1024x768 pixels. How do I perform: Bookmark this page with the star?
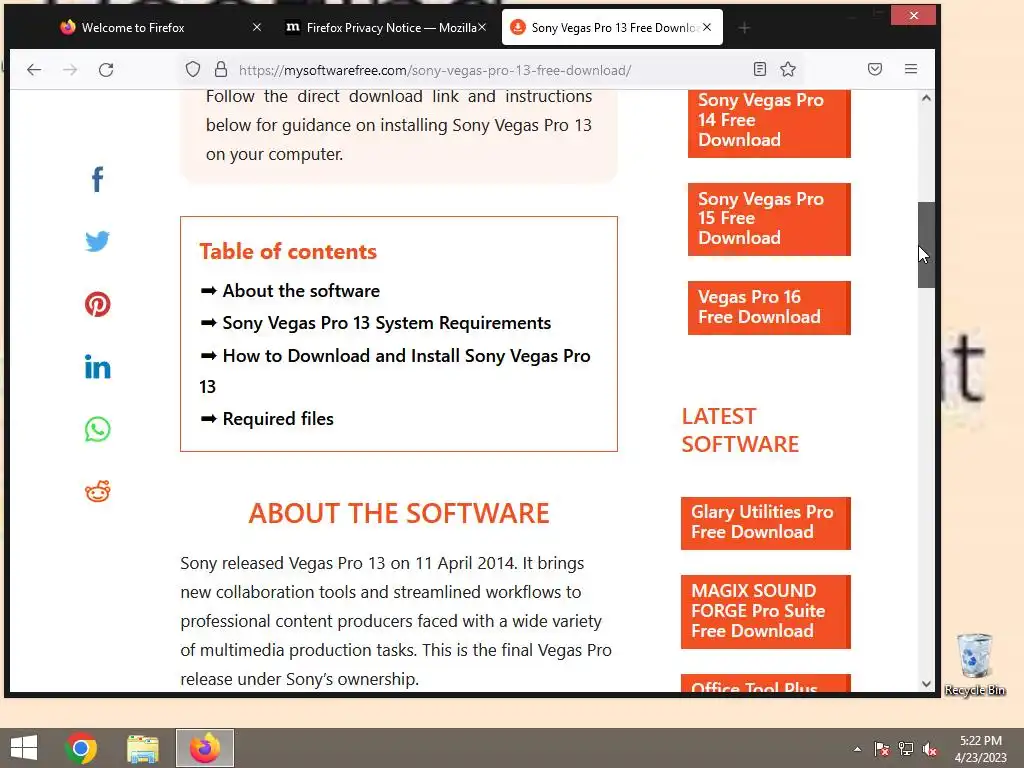pyautogui.click(x=788, y=69)
